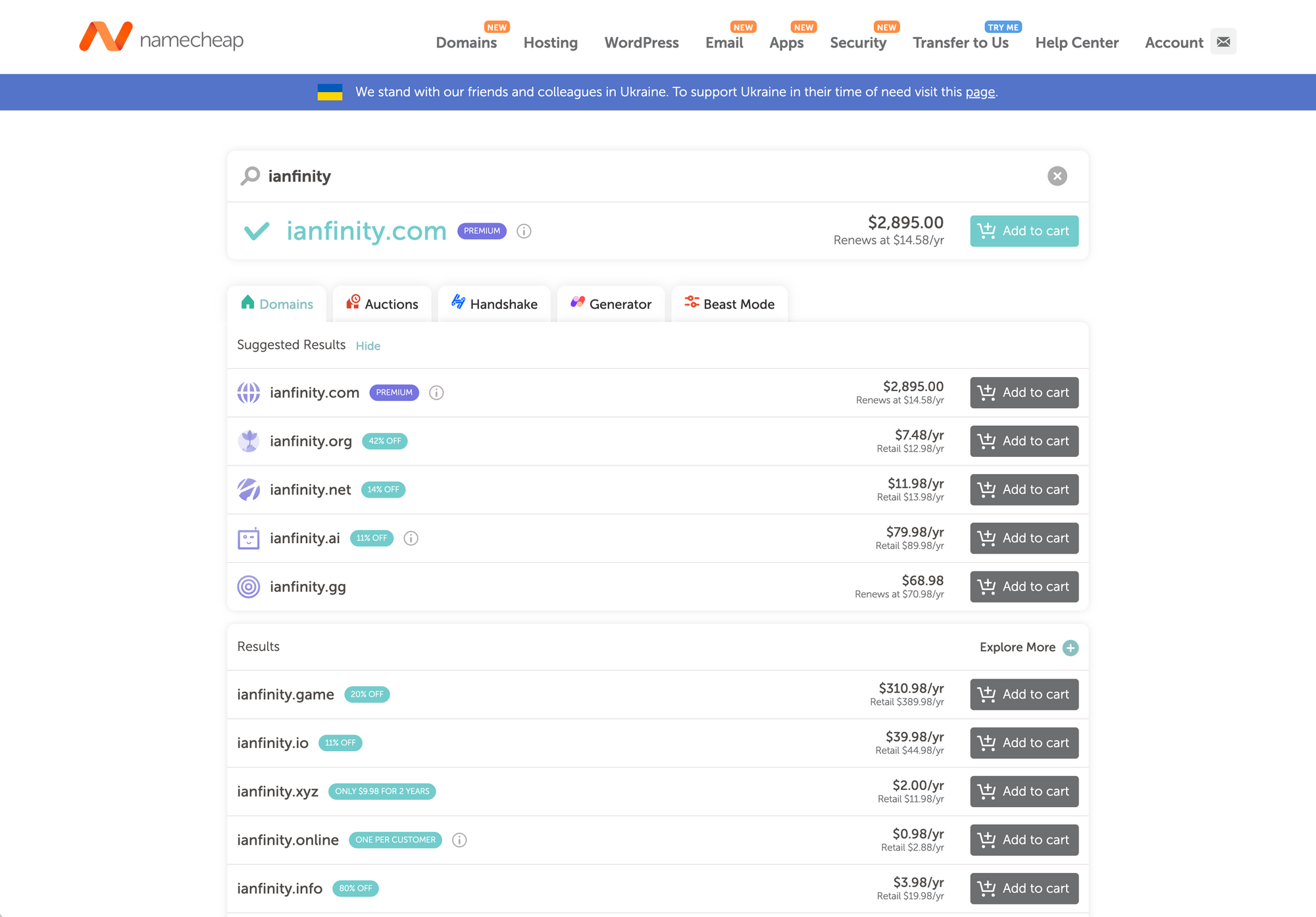1316x917 pixels.
Task: Click the Explore More plus icon
Action: click(x=1071, y=648)
